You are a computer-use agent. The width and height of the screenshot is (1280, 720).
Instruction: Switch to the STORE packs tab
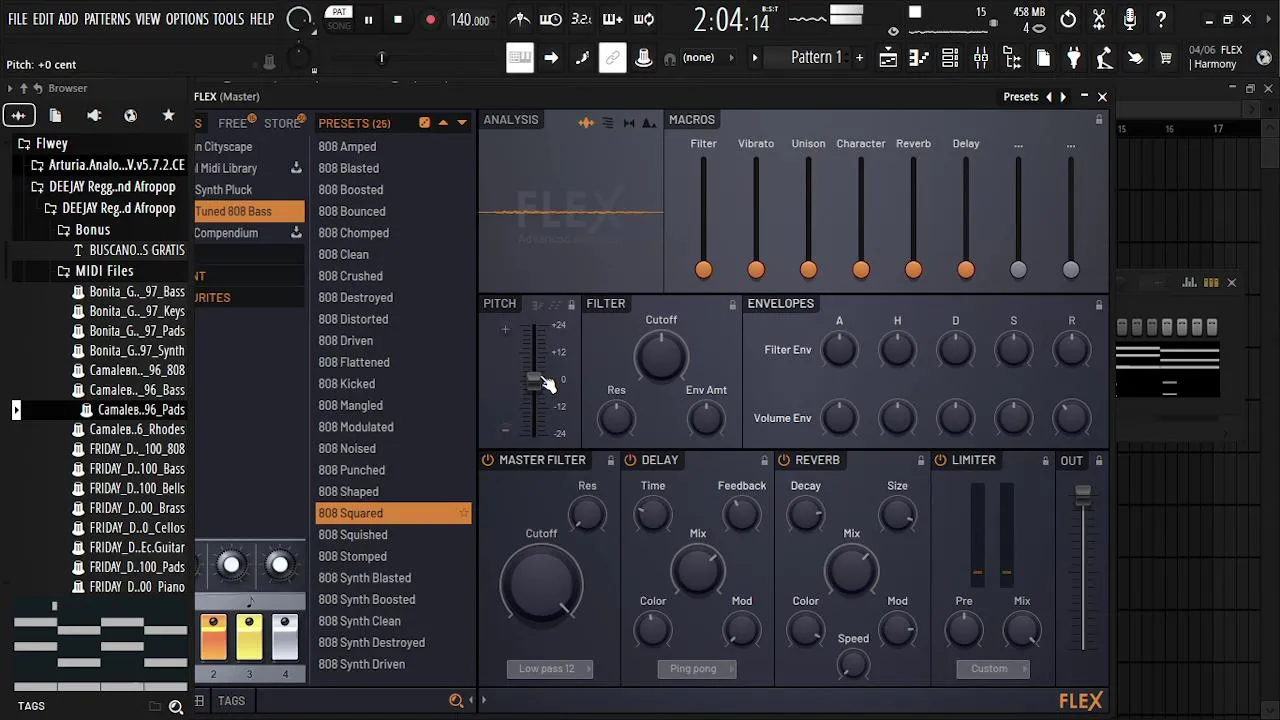coord(282,123)
